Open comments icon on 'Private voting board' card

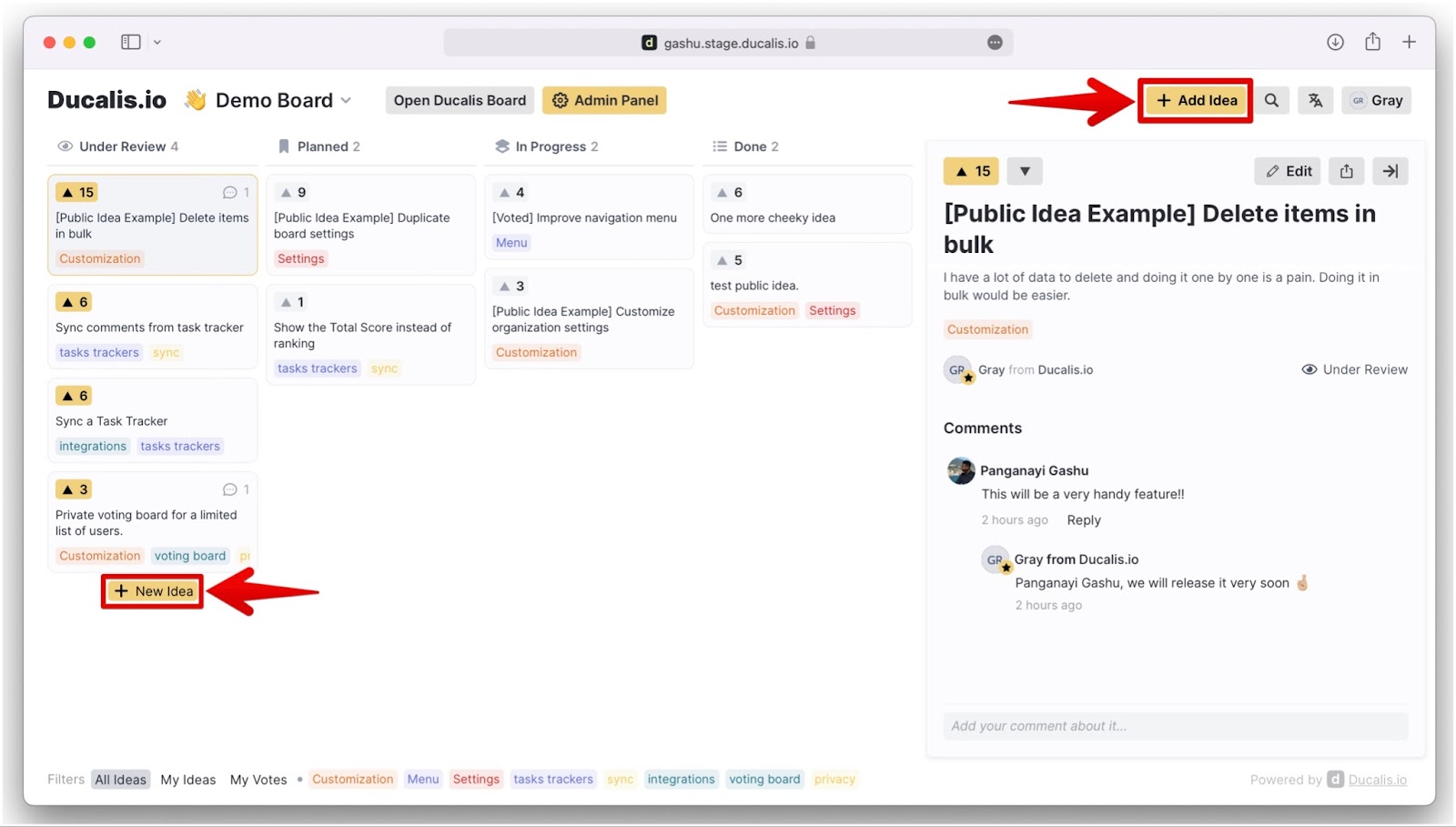pyautogui.click(x=236, y=489)
